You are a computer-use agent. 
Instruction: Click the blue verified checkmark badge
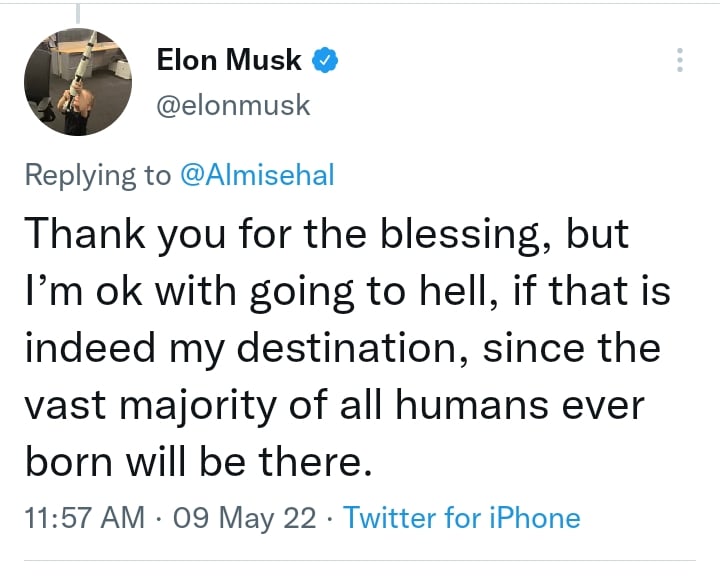click(325, 60)
